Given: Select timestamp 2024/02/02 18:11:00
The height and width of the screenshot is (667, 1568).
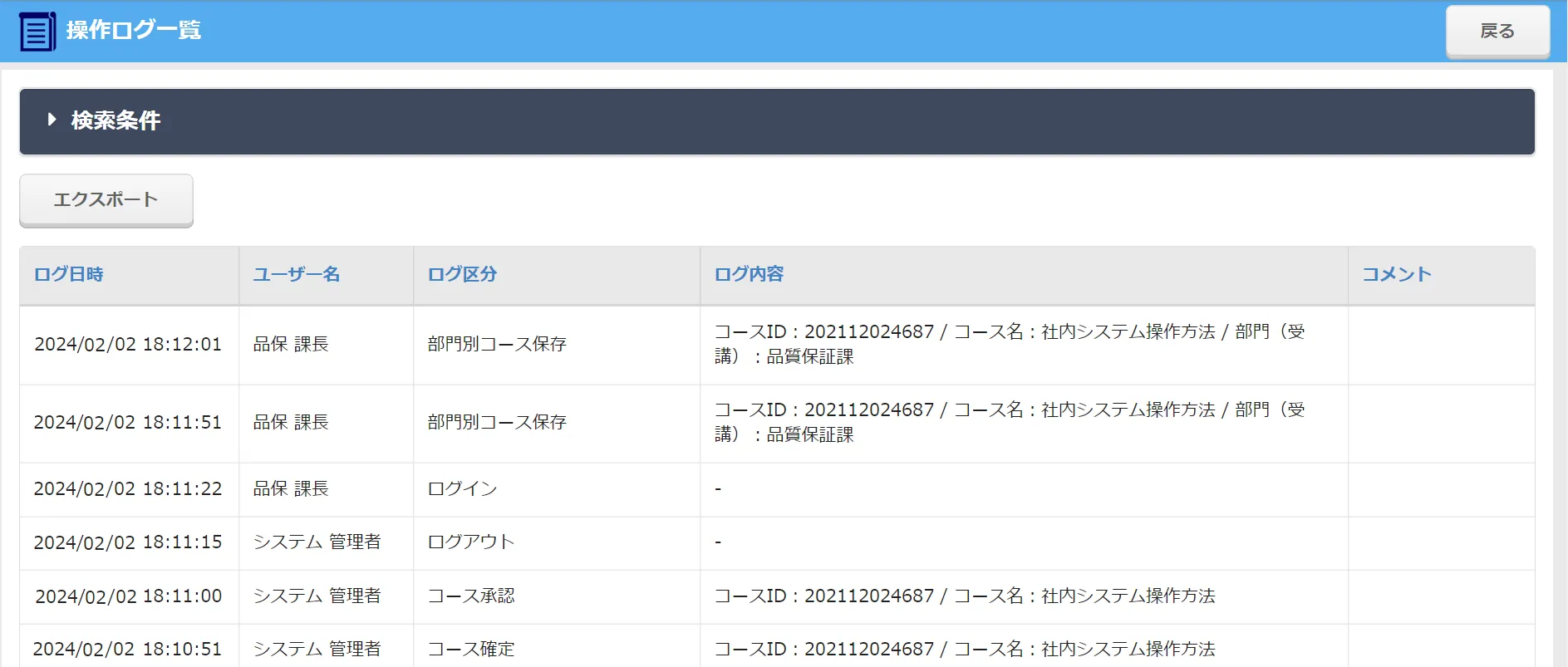Looking at the screenshot, I should click(128, 596).
